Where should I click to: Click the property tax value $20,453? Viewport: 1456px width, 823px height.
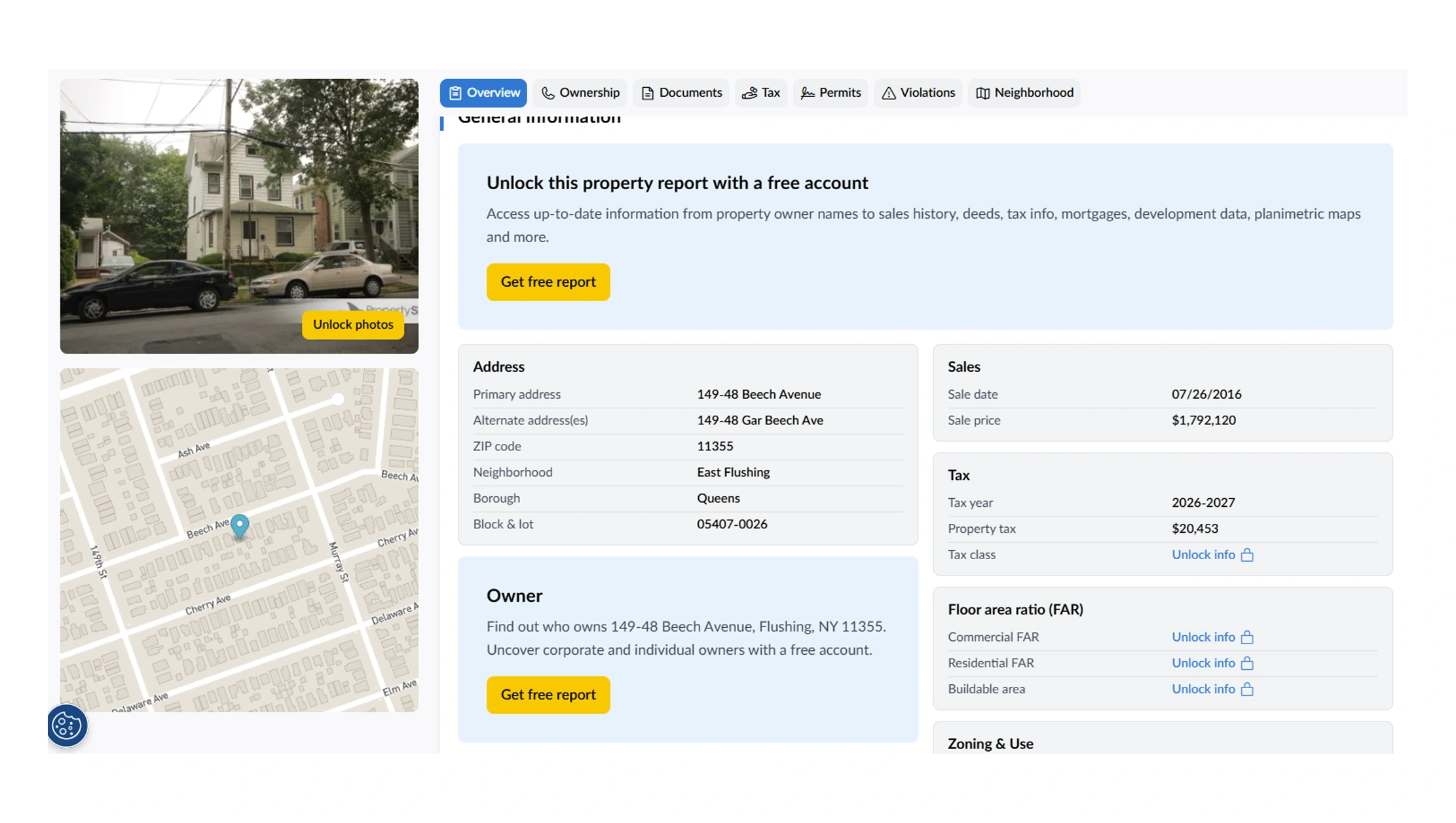click(x=1195, y=528)
